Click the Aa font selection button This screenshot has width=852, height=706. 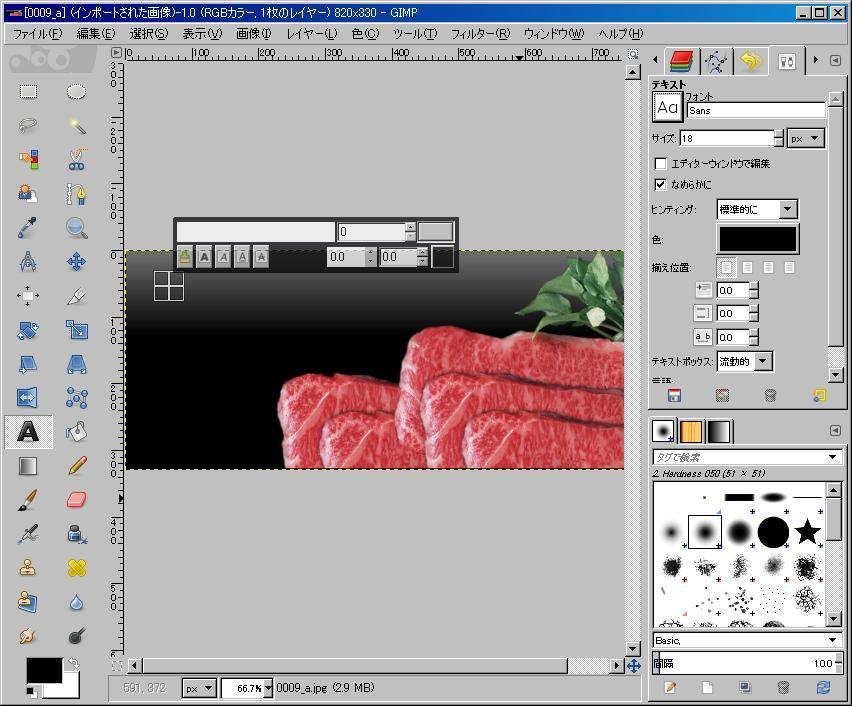click(x=667, y=108)
